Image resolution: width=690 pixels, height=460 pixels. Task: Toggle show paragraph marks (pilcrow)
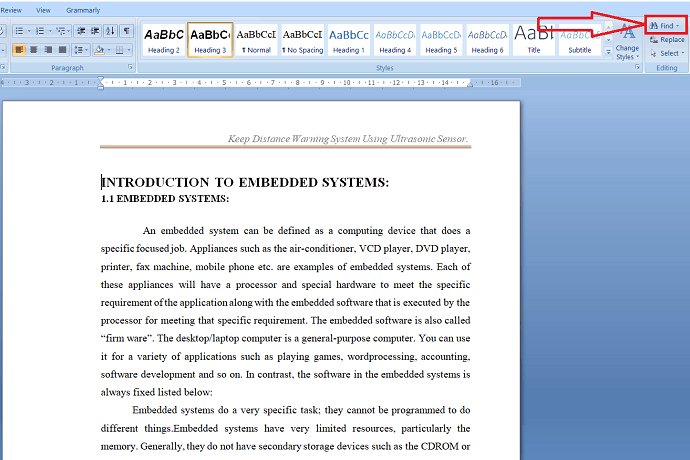click(x=126, y=31)
